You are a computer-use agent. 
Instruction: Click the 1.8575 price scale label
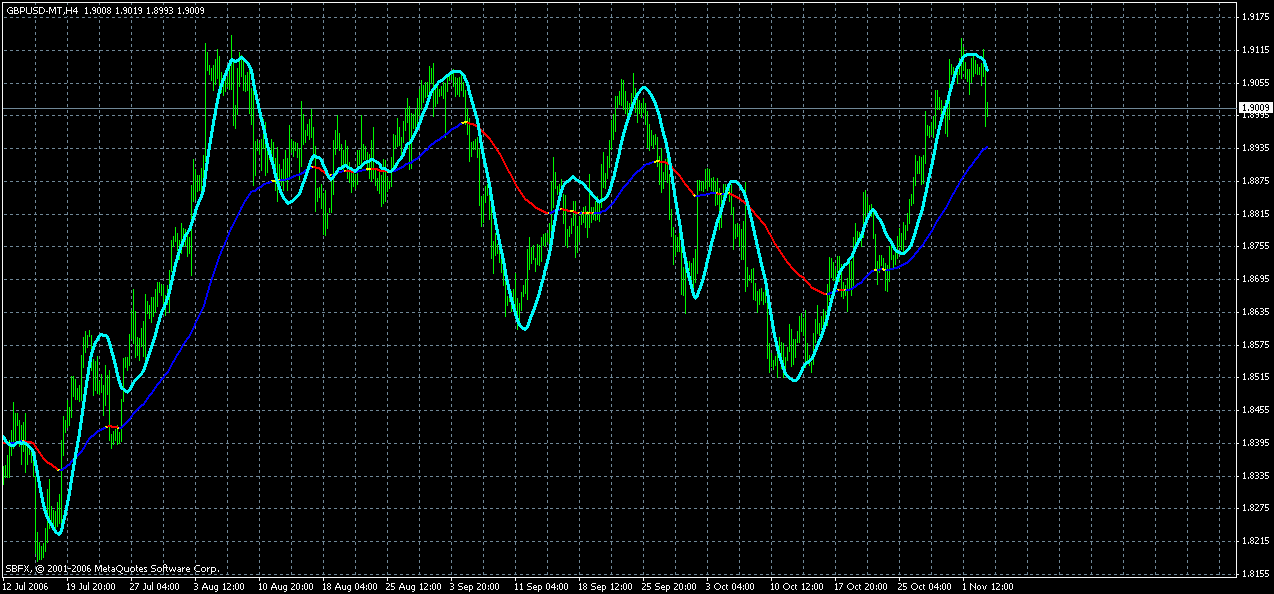click(1255, 345)
